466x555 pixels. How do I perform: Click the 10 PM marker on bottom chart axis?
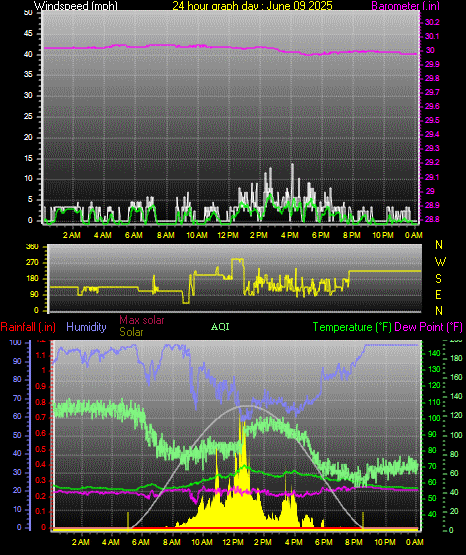(x=384, y=542)
